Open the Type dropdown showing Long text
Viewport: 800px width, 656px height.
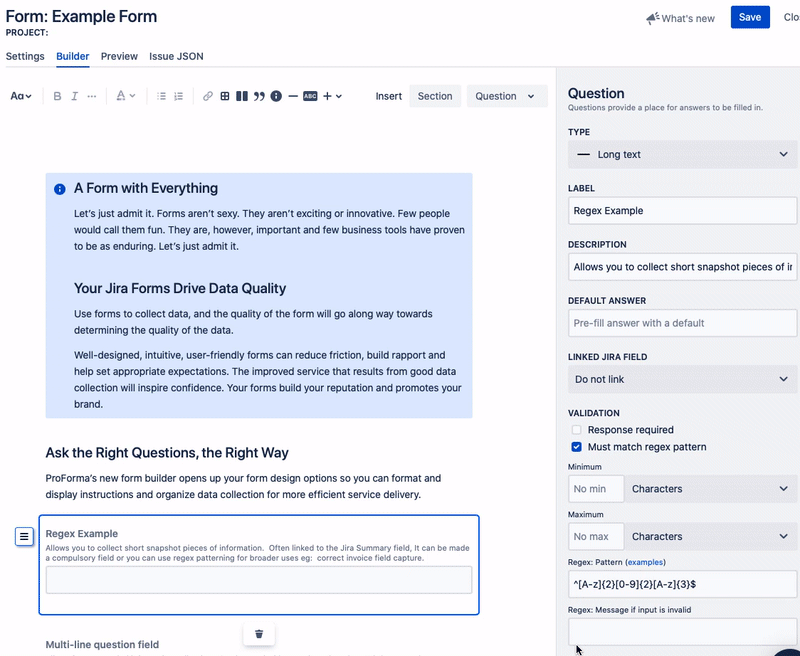(682, 154)
